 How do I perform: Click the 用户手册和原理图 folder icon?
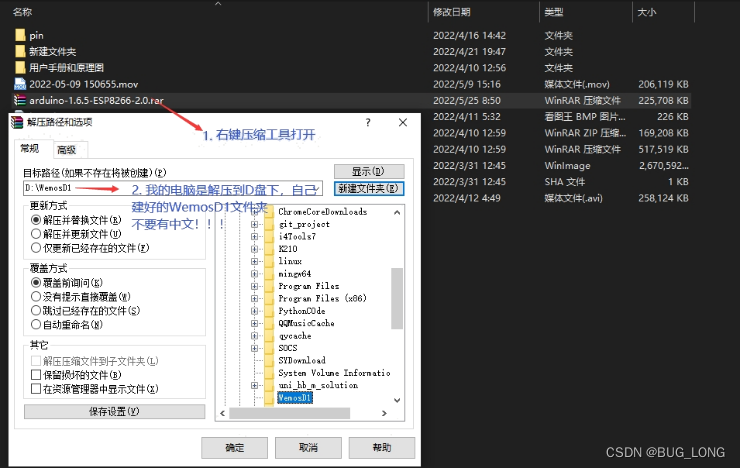[x=20, y=68]
